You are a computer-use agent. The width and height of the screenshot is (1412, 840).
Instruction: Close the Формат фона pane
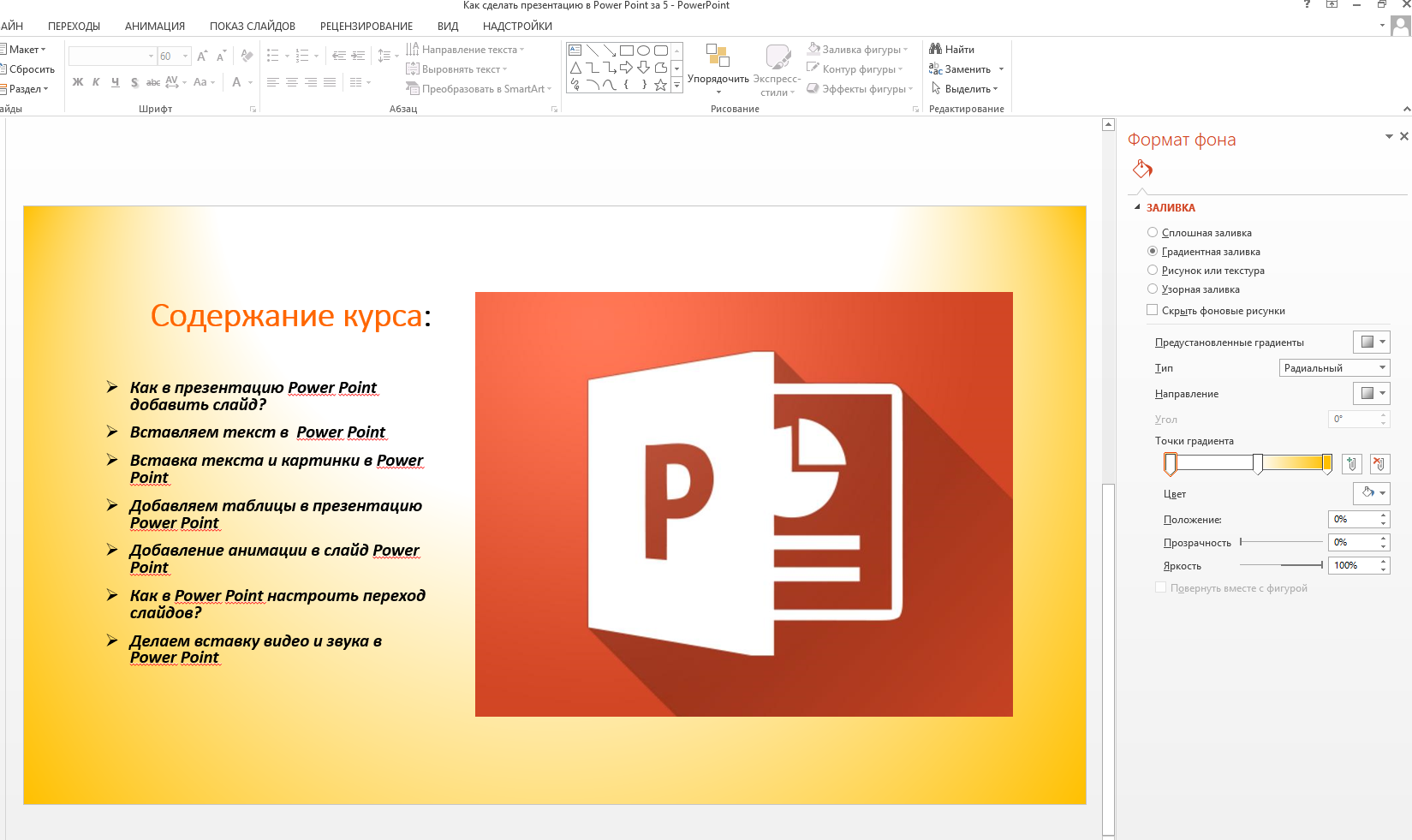point(1403,136)
